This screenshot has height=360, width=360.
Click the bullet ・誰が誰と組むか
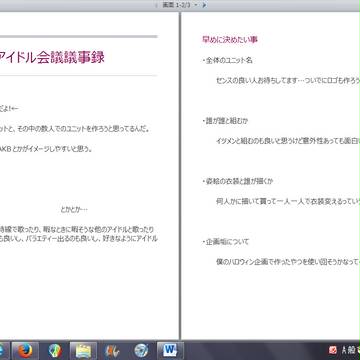click(x=225, y=121)
